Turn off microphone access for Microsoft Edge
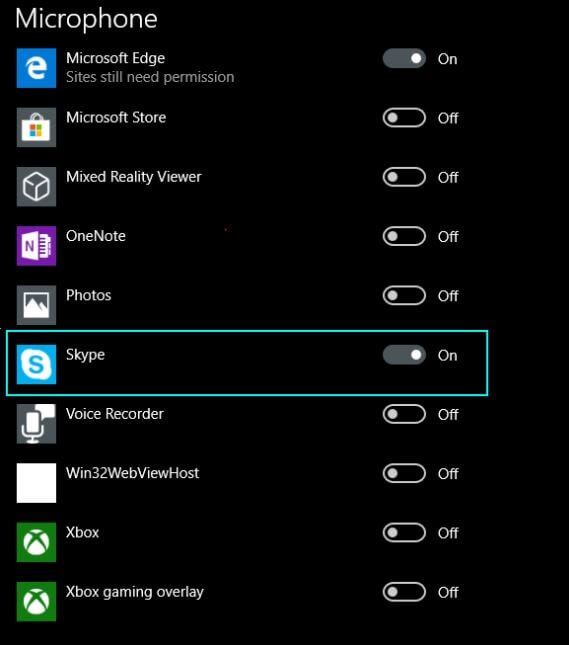 (x=404, y=58)
